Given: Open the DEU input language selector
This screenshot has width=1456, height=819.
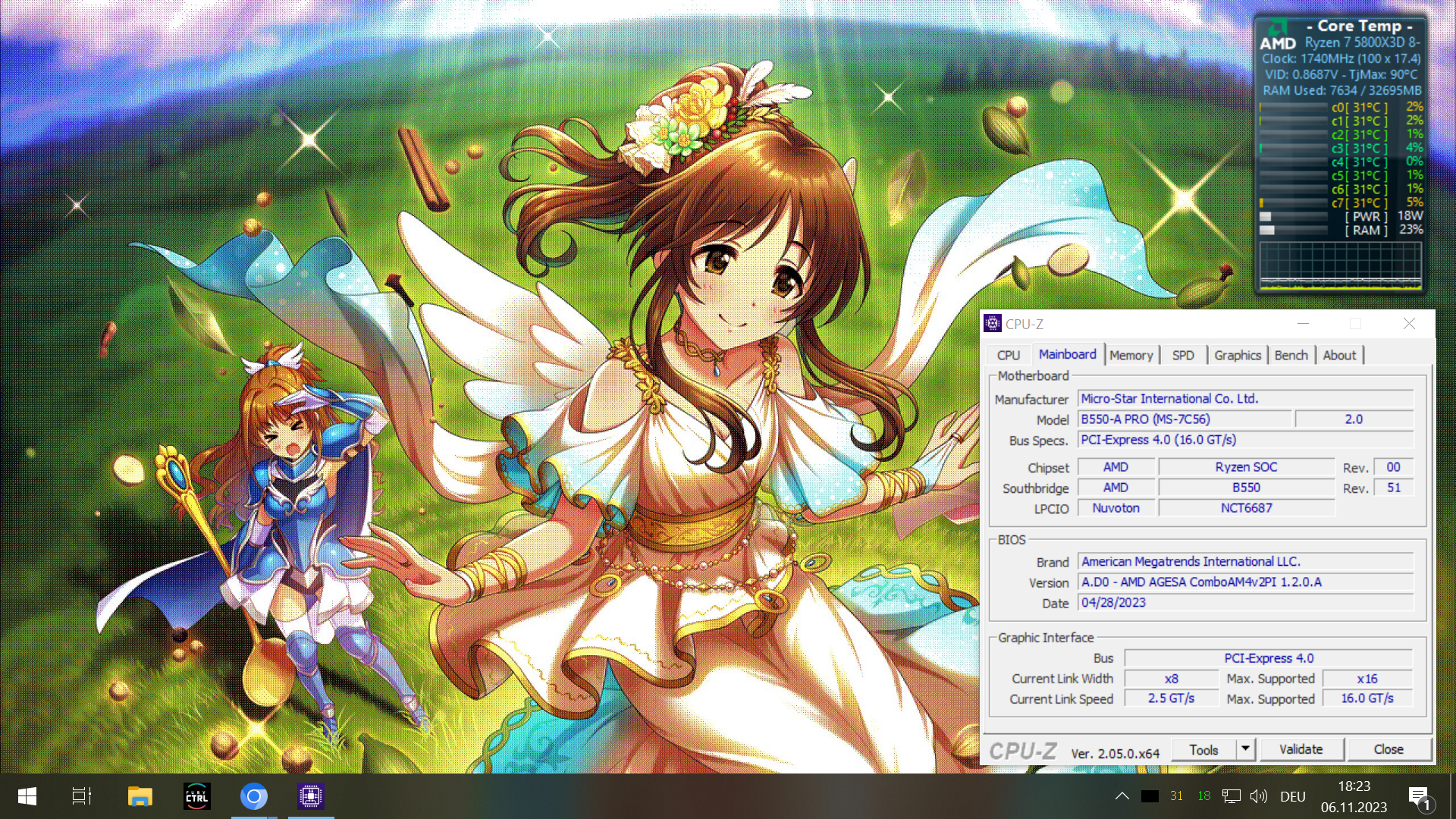Looking at the screenshot, I should click(1293, 796).
